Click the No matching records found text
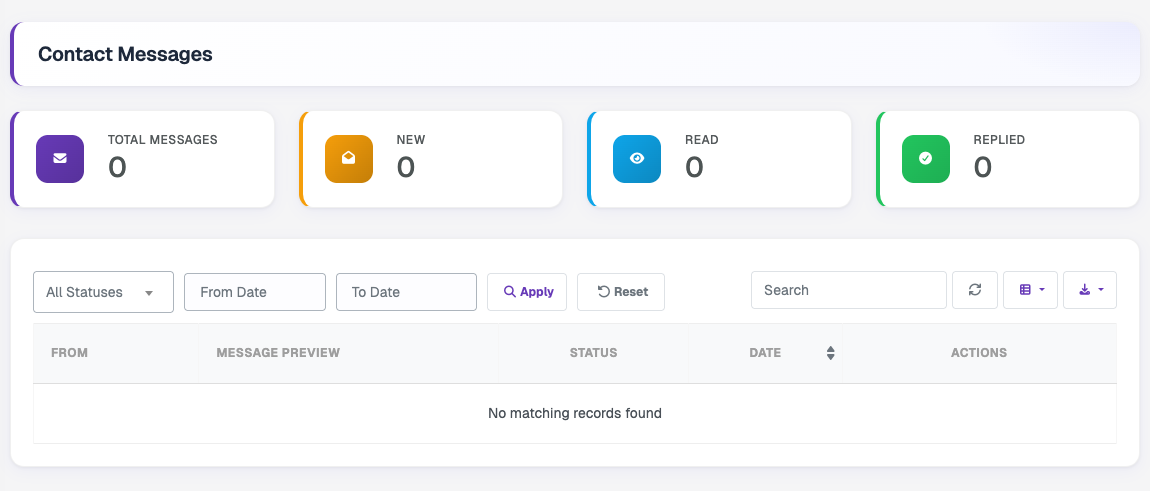 pyautogui.click(x=575, y=413)
